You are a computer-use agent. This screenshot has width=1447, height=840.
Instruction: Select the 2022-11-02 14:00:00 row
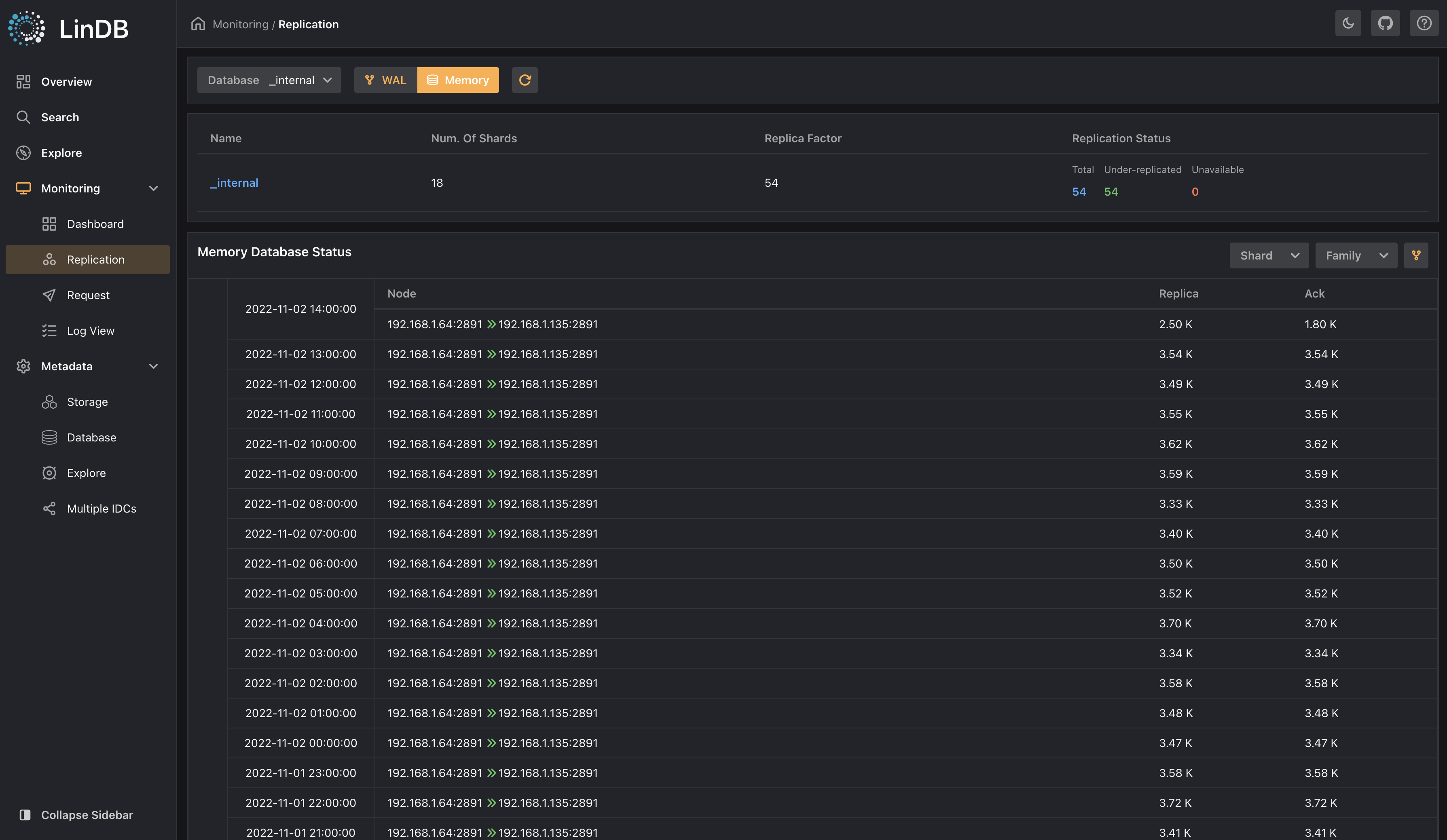(300, 309)
